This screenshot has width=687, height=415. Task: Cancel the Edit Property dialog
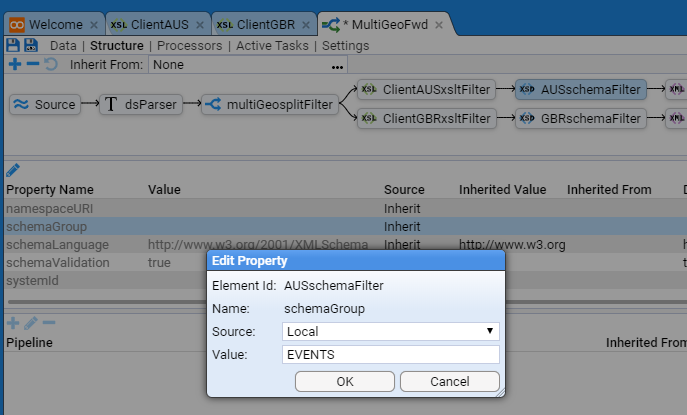[449, 381]
